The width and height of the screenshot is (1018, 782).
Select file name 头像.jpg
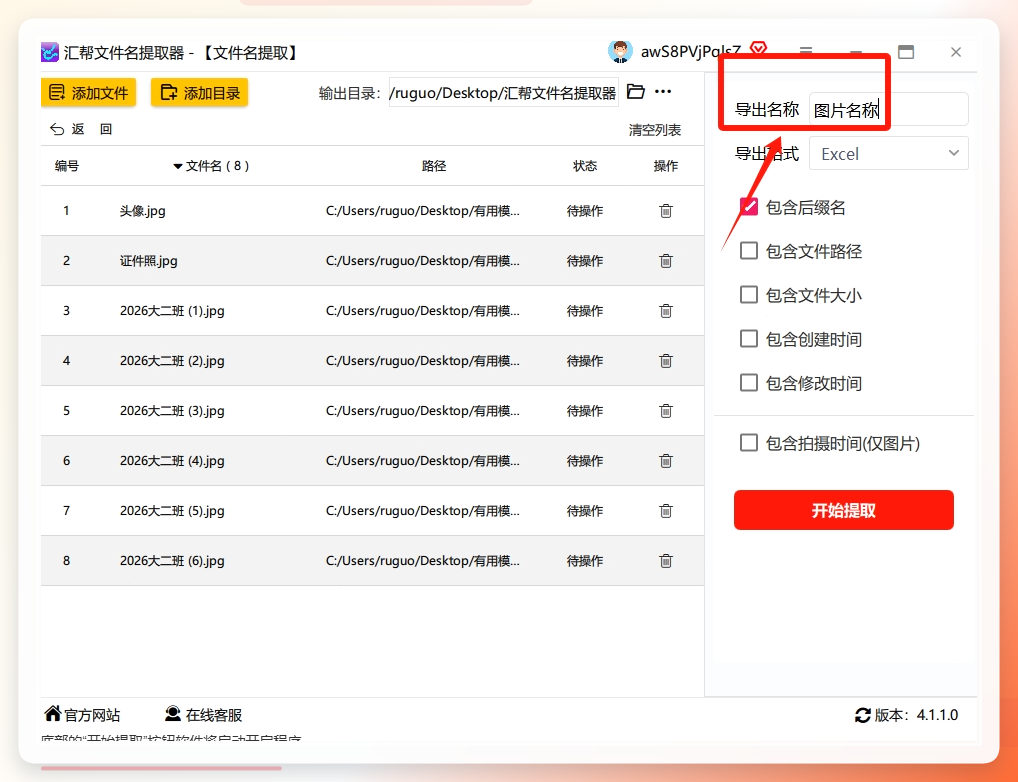coord(142,210)
